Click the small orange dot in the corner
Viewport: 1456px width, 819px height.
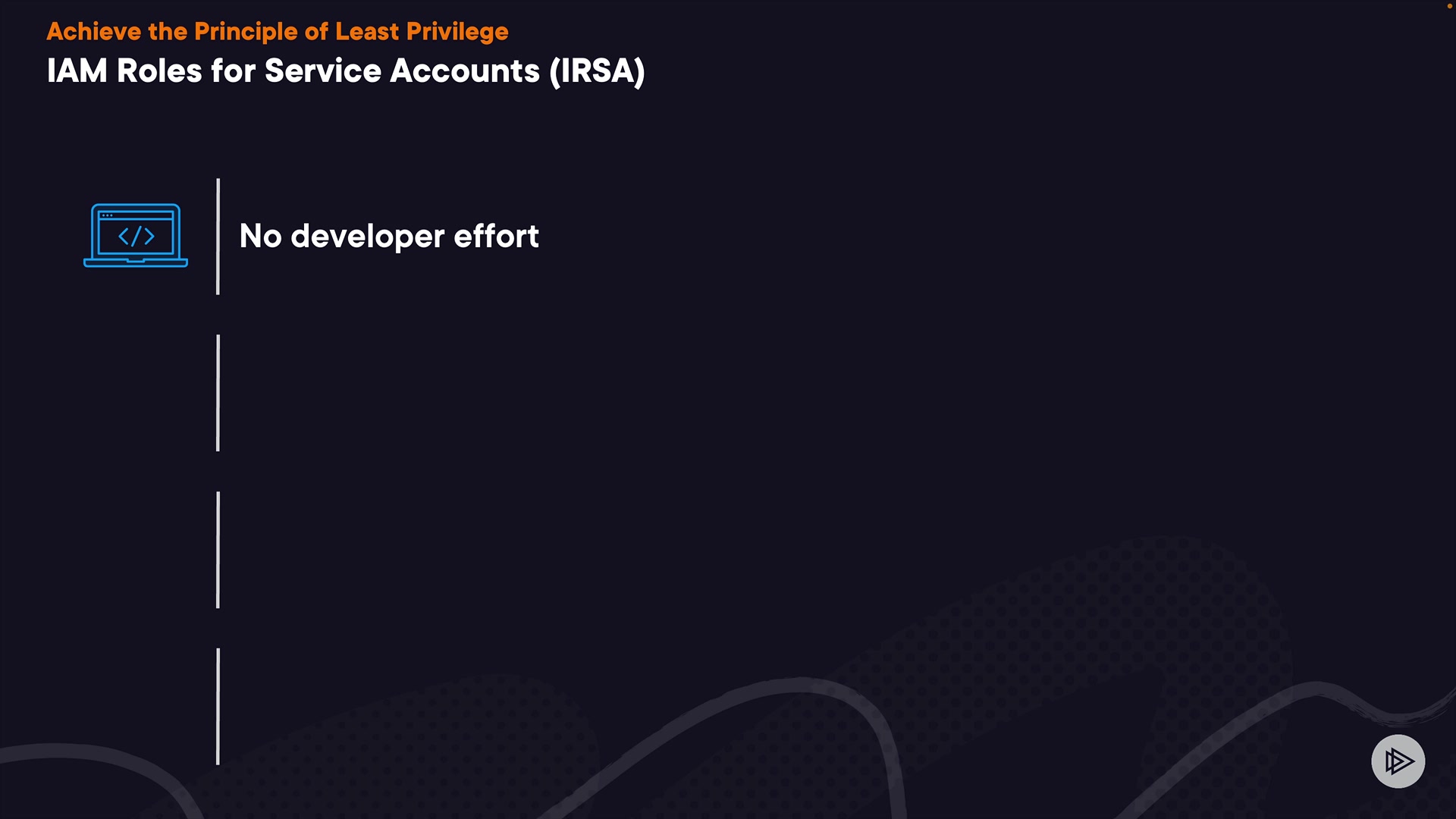(1449, 6)
